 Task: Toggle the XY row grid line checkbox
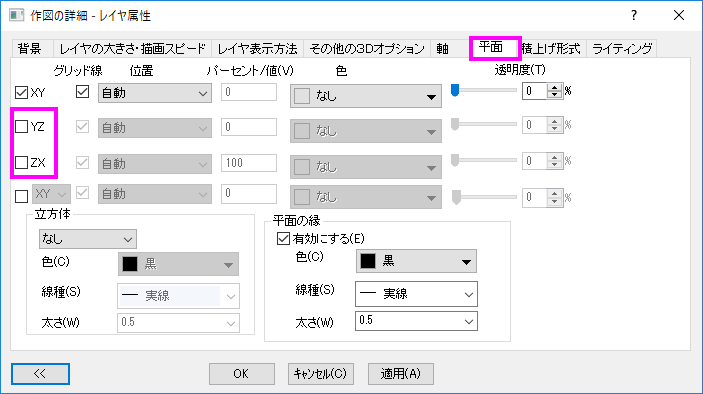click(x=82, y=92)
